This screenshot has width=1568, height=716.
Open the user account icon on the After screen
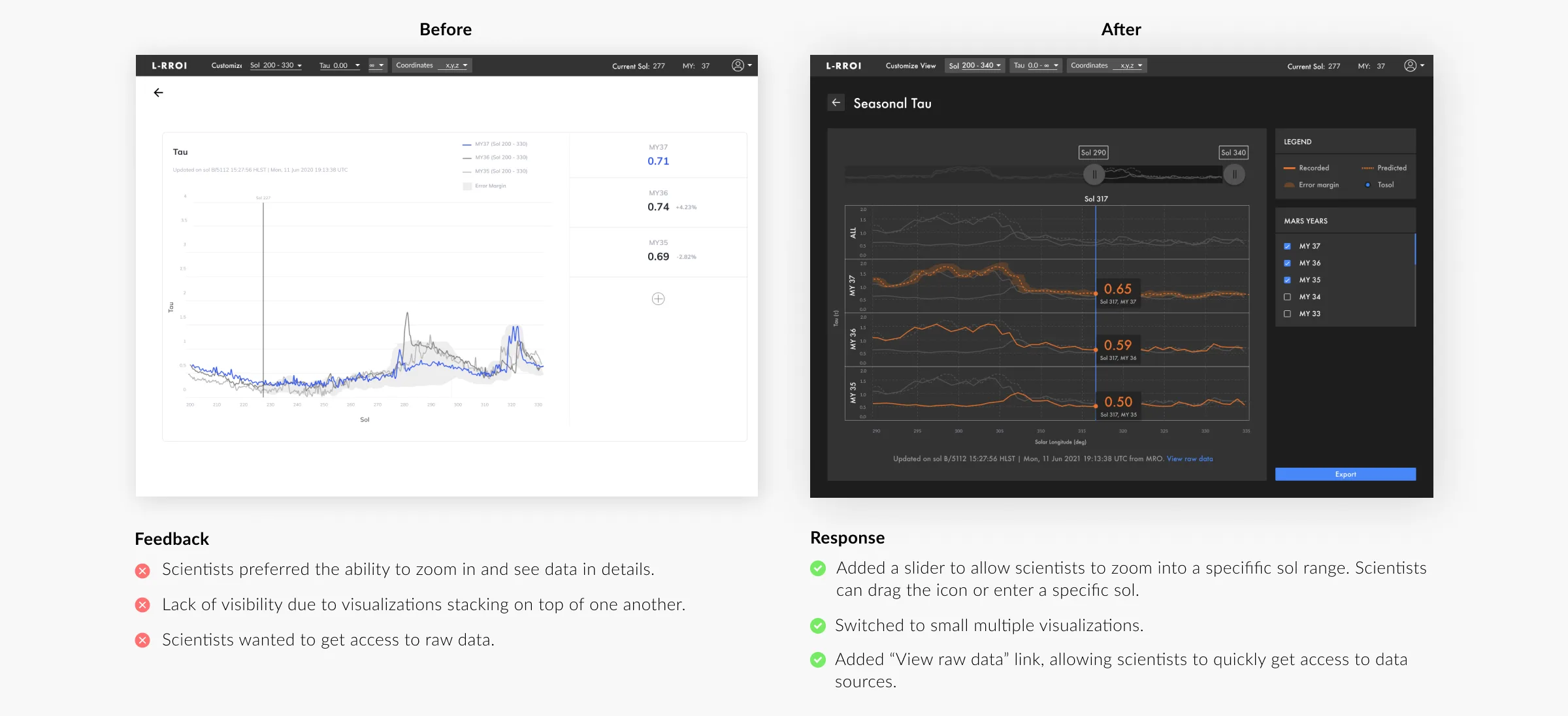pyautogui.click(x=1411, y=65)
